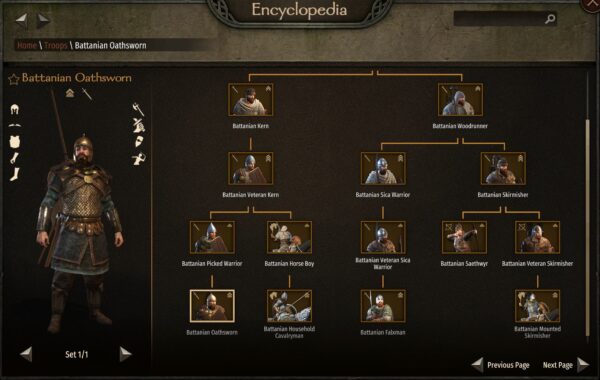Open Battanian Horse Boy thumbnail
The width and height of the screenshot is (600, 380).
click(x=289, y=237)
